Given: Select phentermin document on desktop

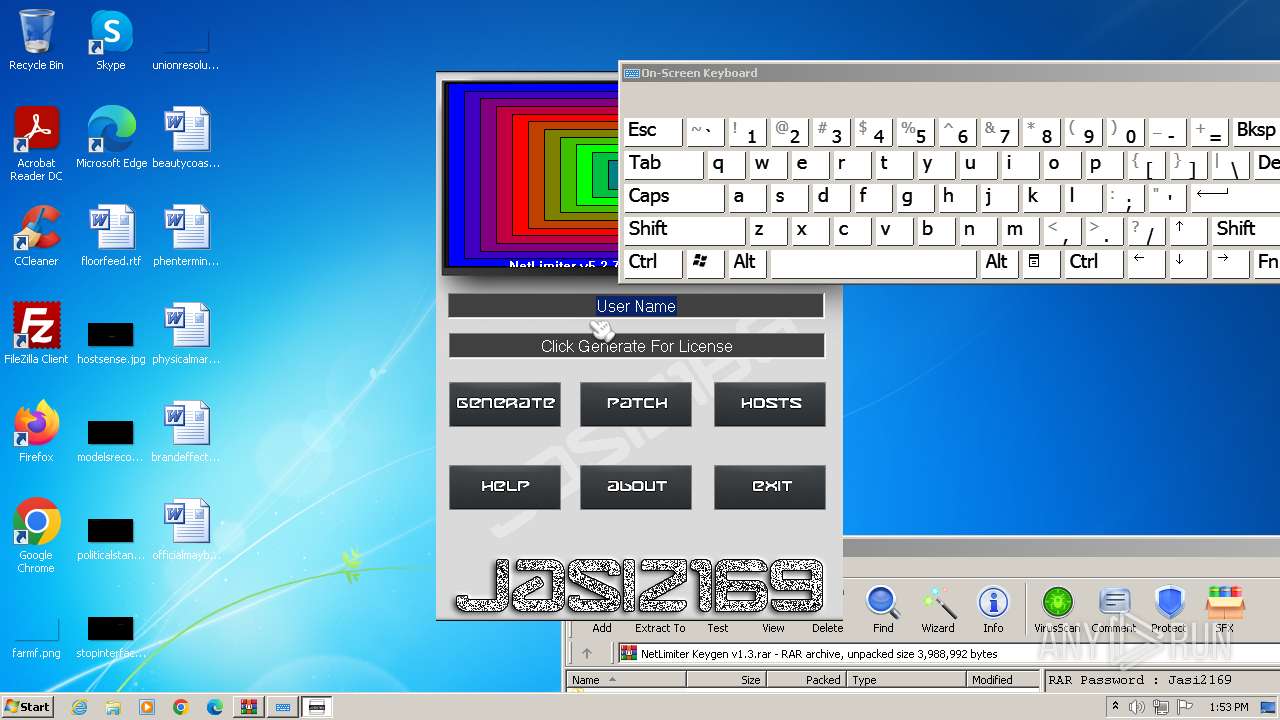Looking at the screenshot, I should coord(186,236).
